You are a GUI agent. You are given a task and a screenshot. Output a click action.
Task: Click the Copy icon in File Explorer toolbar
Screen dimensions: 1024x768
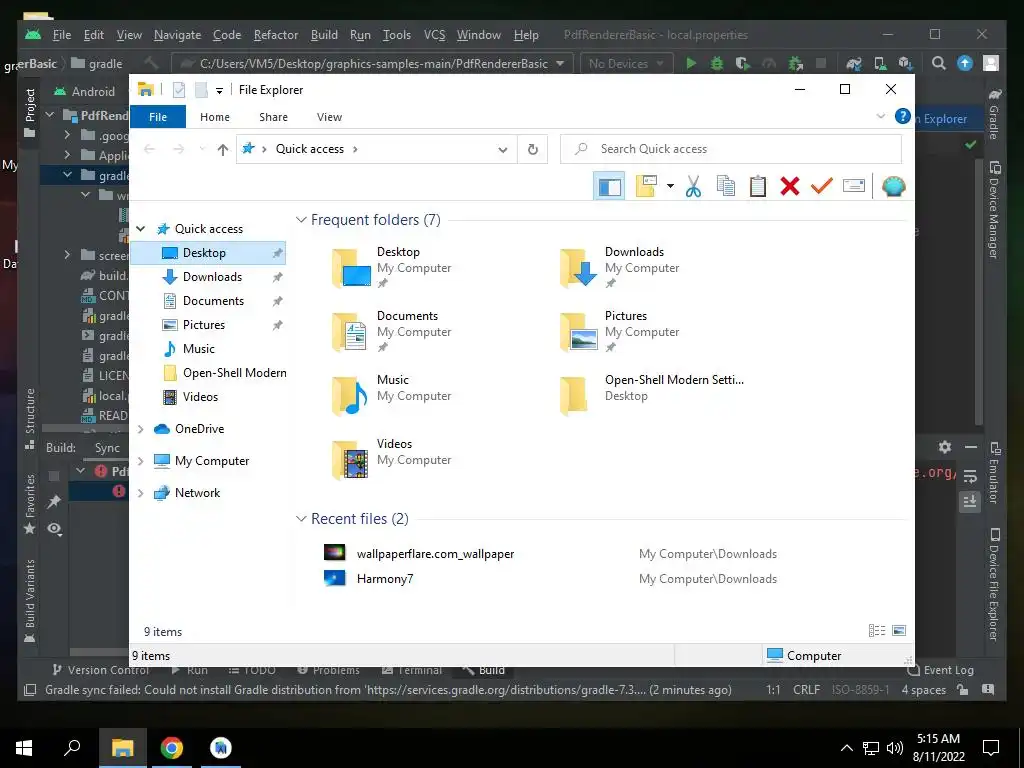(x=726, y=187)
